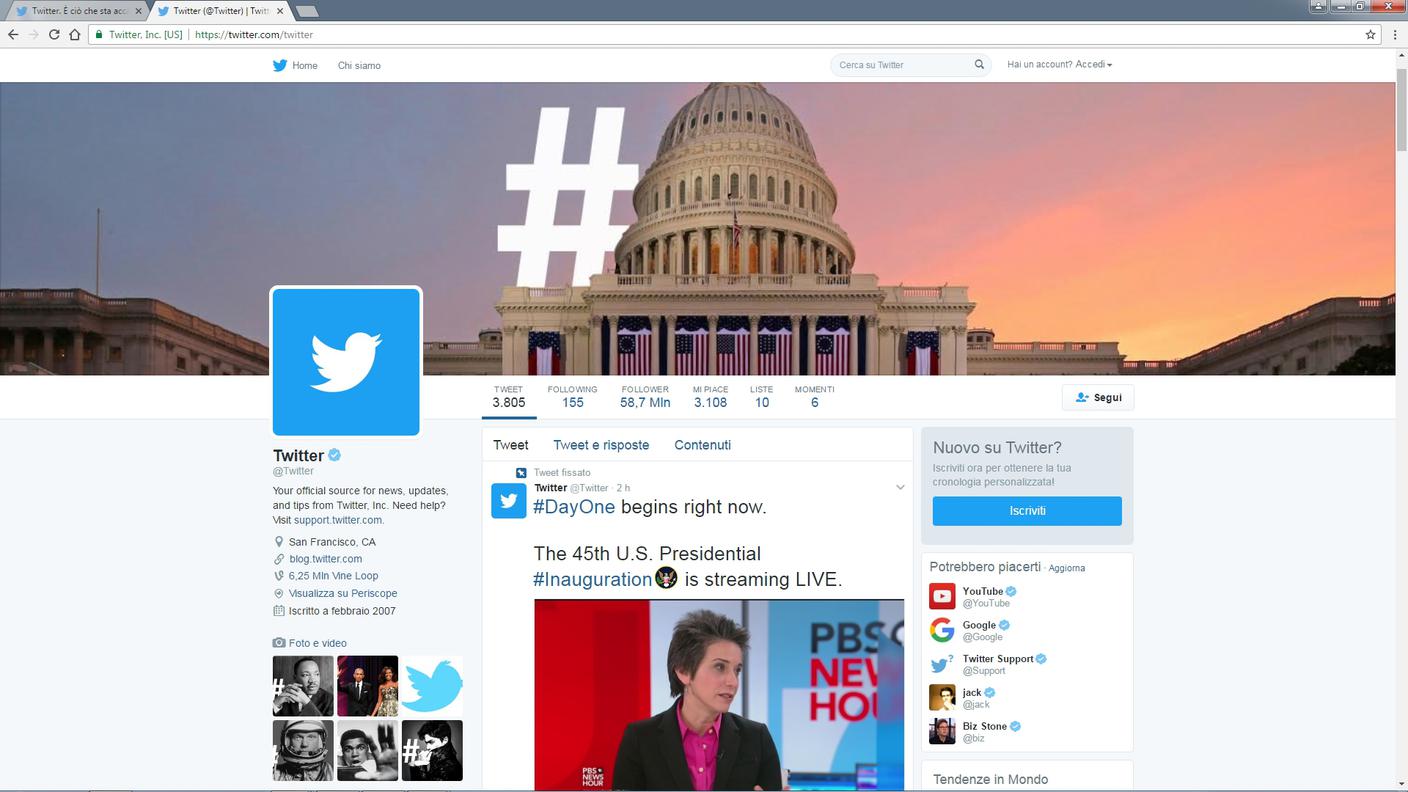Open the Twitter Support account icon
1408x792 pixels.
click(942, 664)
